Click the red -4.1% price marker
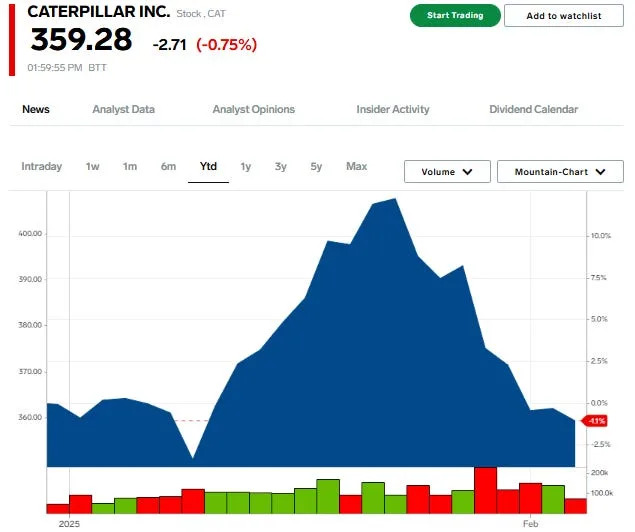Screen dimensions: 635x532 pyautogui.click(x=595, y=421)
